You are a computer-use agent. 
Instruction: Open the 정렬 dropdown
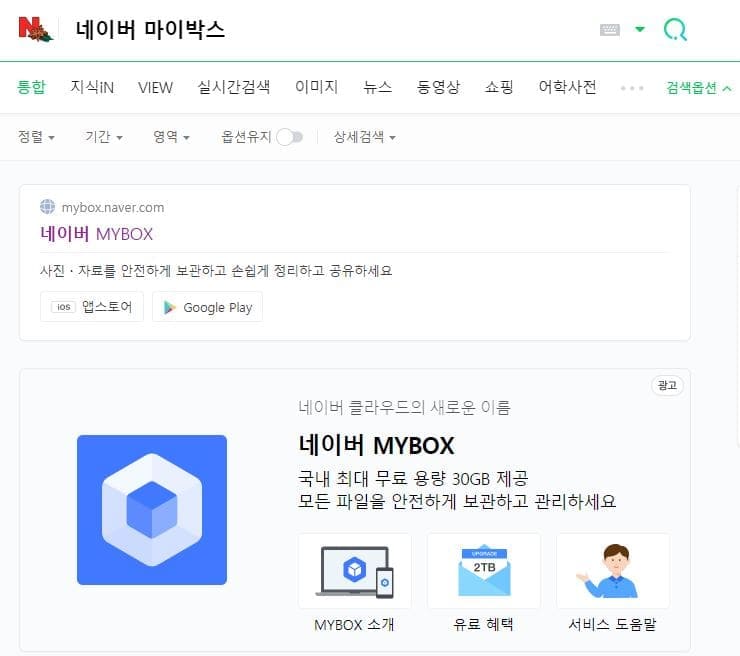36,137
